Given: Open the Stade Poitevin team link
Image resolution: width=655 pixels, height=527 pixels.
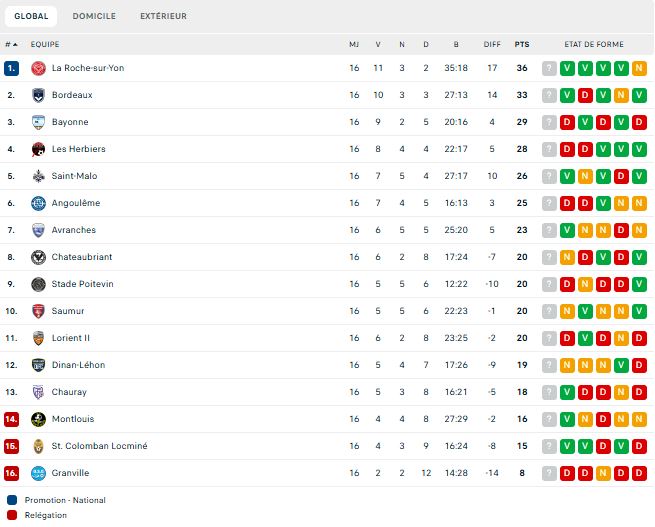Looking at the screenshot, I should point(82,284).
